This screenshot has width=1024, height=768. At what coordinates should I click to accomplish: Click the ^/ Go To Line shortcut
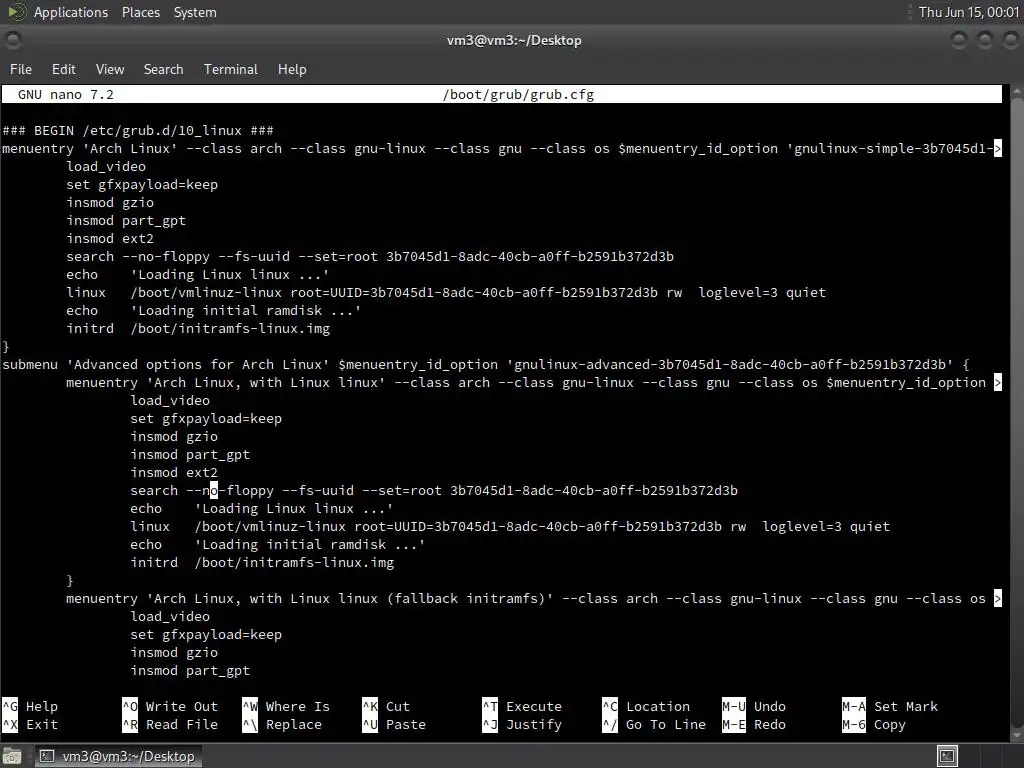click(654, 725)
